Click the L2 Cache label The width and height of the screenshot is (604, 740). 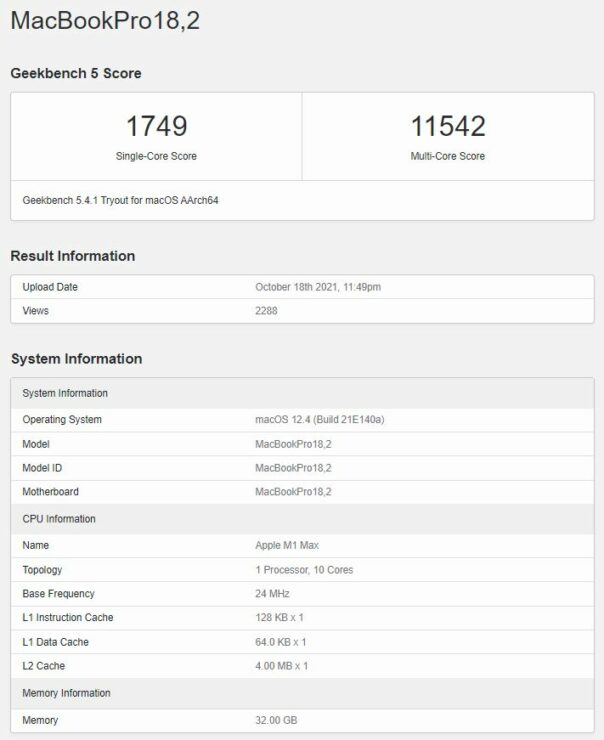tap(44, 666)
